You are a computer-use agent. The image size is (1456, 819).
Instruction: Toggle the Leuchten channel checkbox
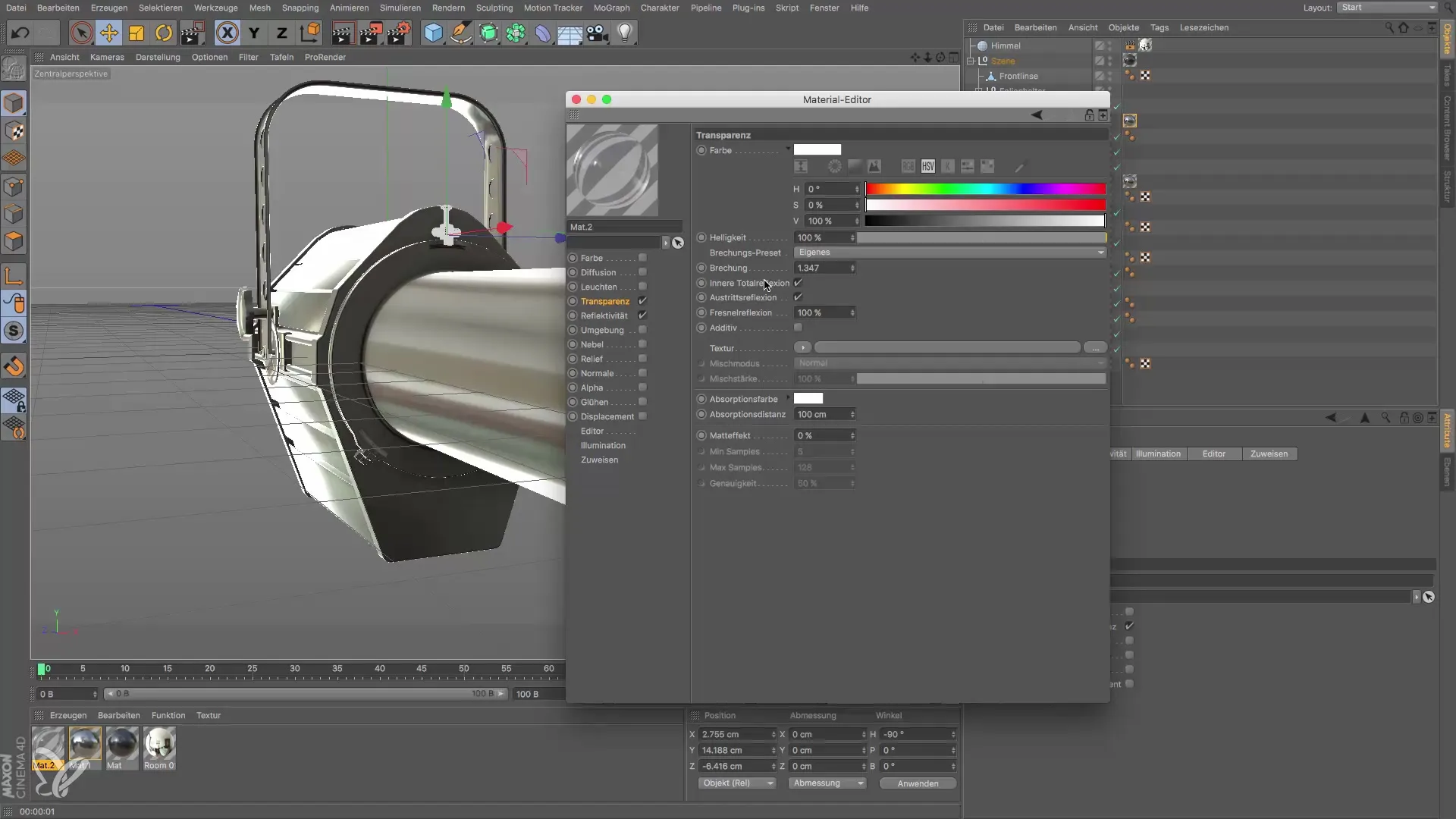coord(643,287)
